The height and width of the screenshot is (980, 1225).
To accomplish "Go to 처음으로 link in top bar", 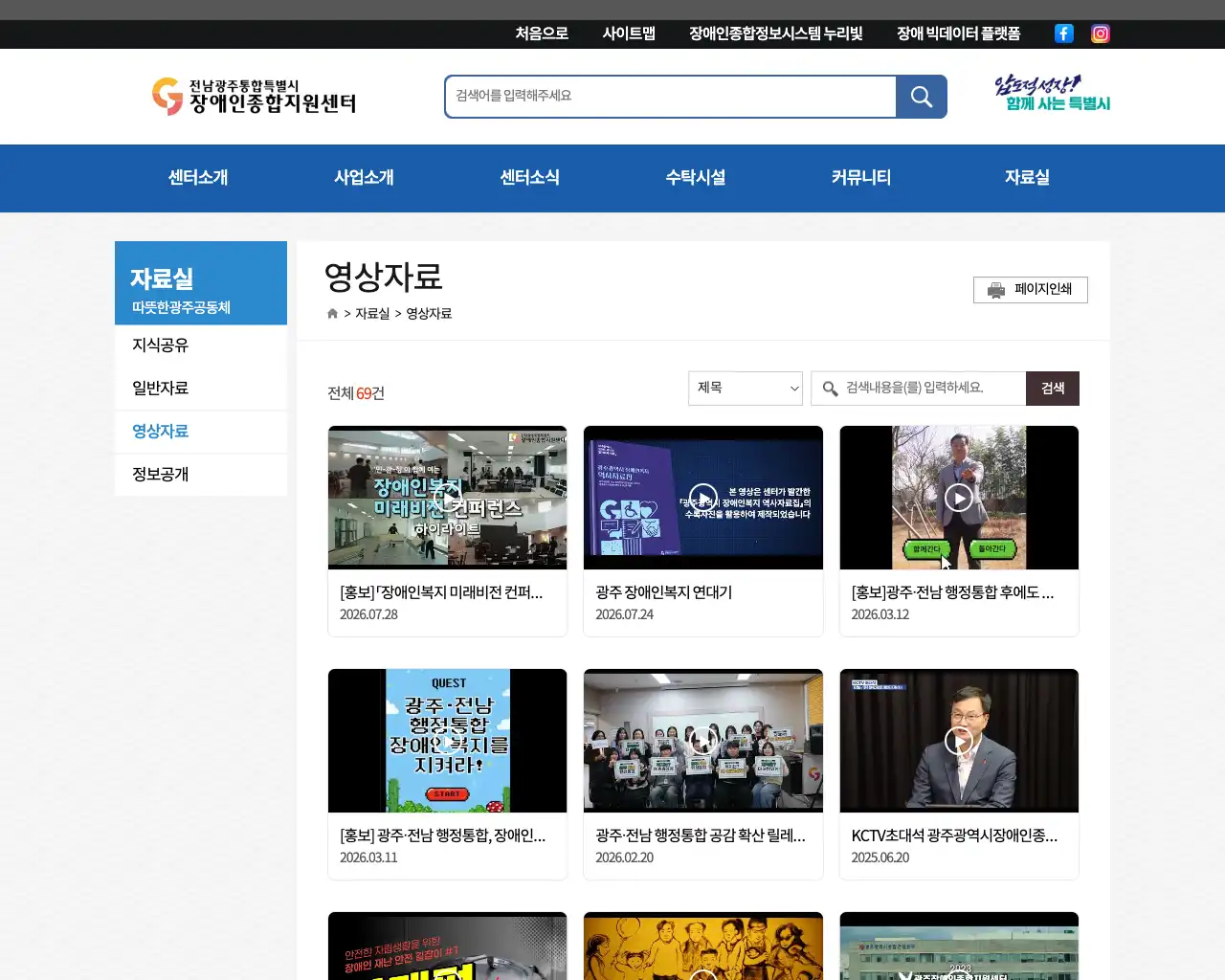I will click(x=542, y=33).
